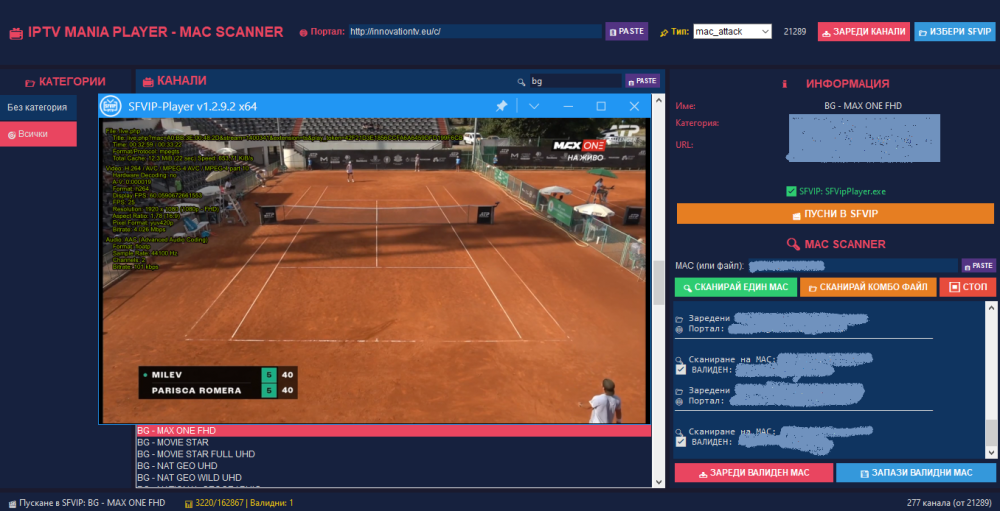Click Сканирай комбо файл button
This screenshot has height=511, width=1000.
point(868,287)
